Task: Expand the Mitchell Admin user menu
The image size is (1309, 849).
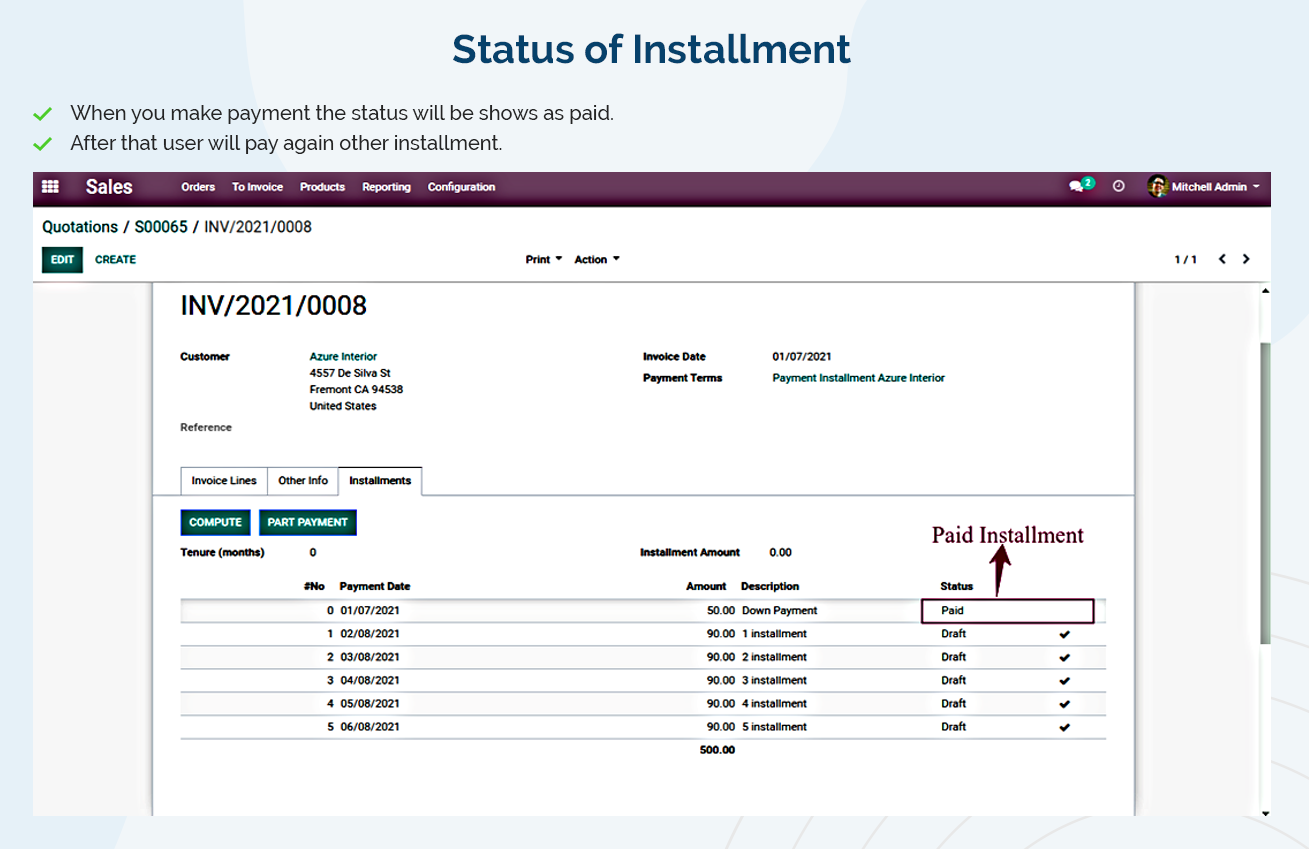Action: (x=1215, y=187)
